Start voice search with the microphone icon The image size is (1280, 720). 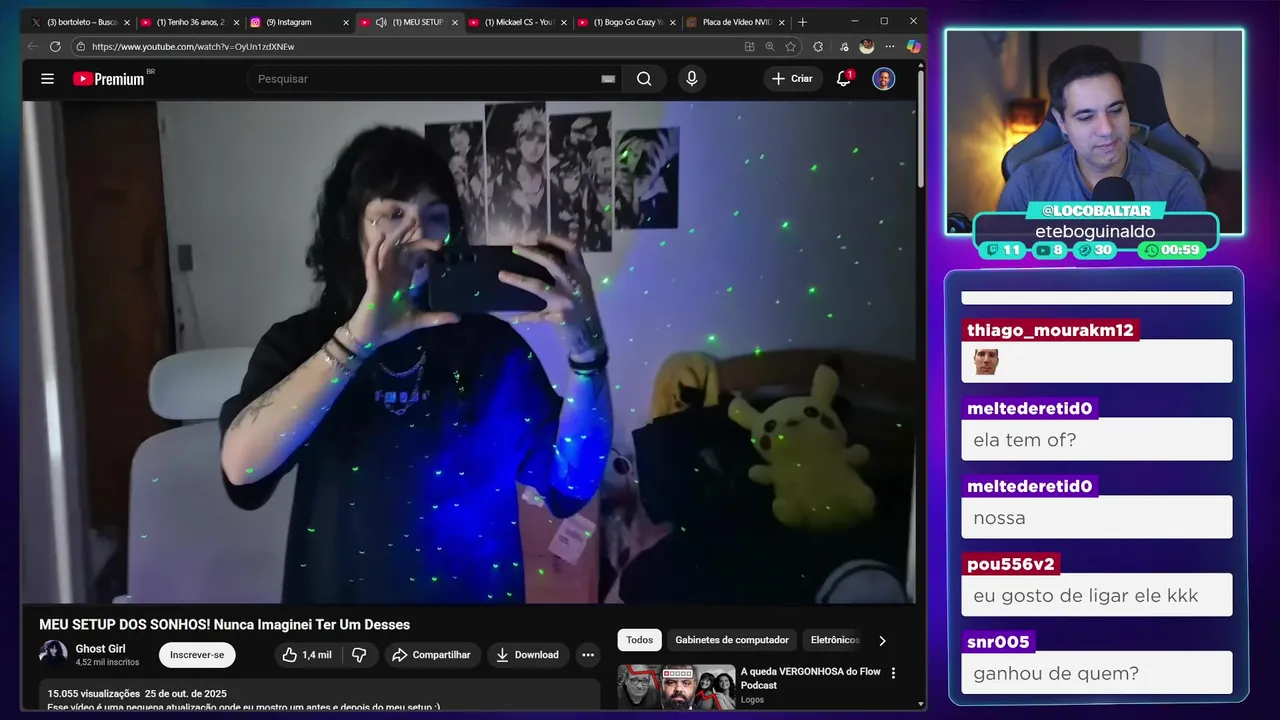691,79
